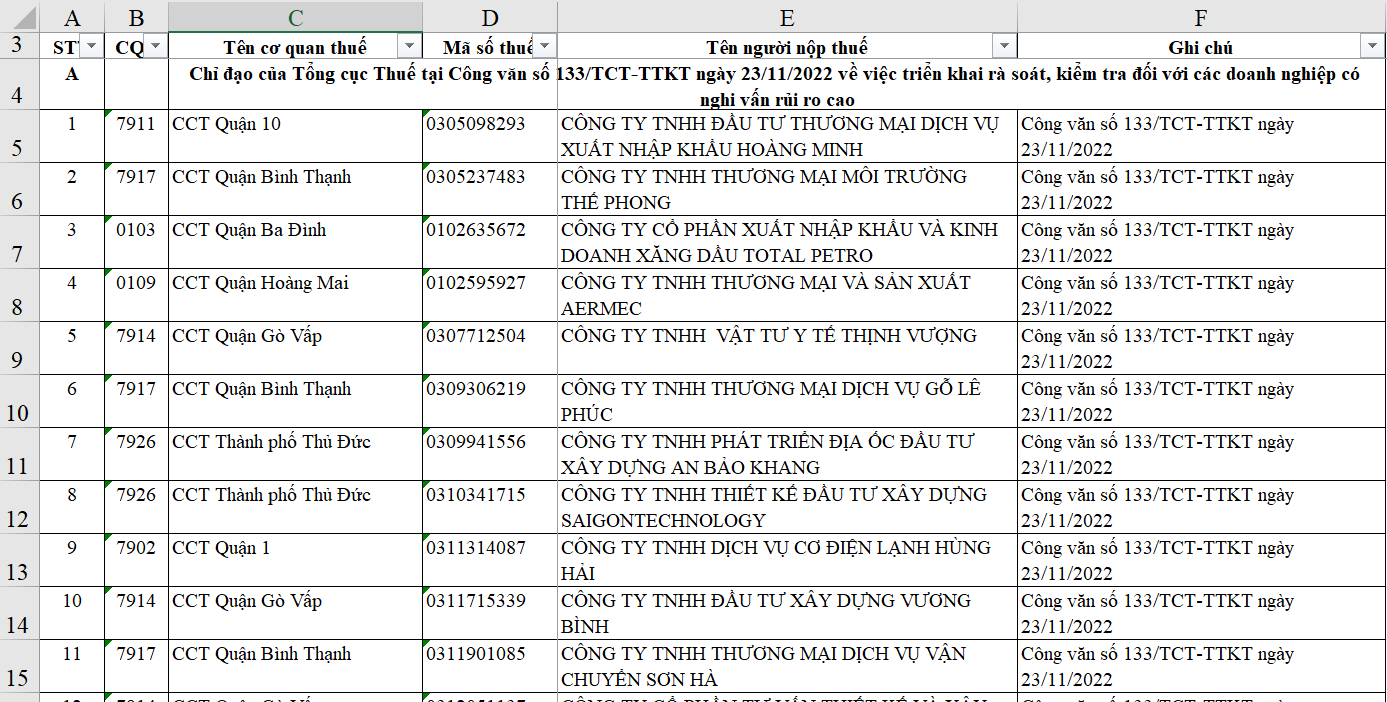Viewport: 1387px width, 702px height.
Task: Click tax code cell 0305237483
Action: tap(490, 190)
